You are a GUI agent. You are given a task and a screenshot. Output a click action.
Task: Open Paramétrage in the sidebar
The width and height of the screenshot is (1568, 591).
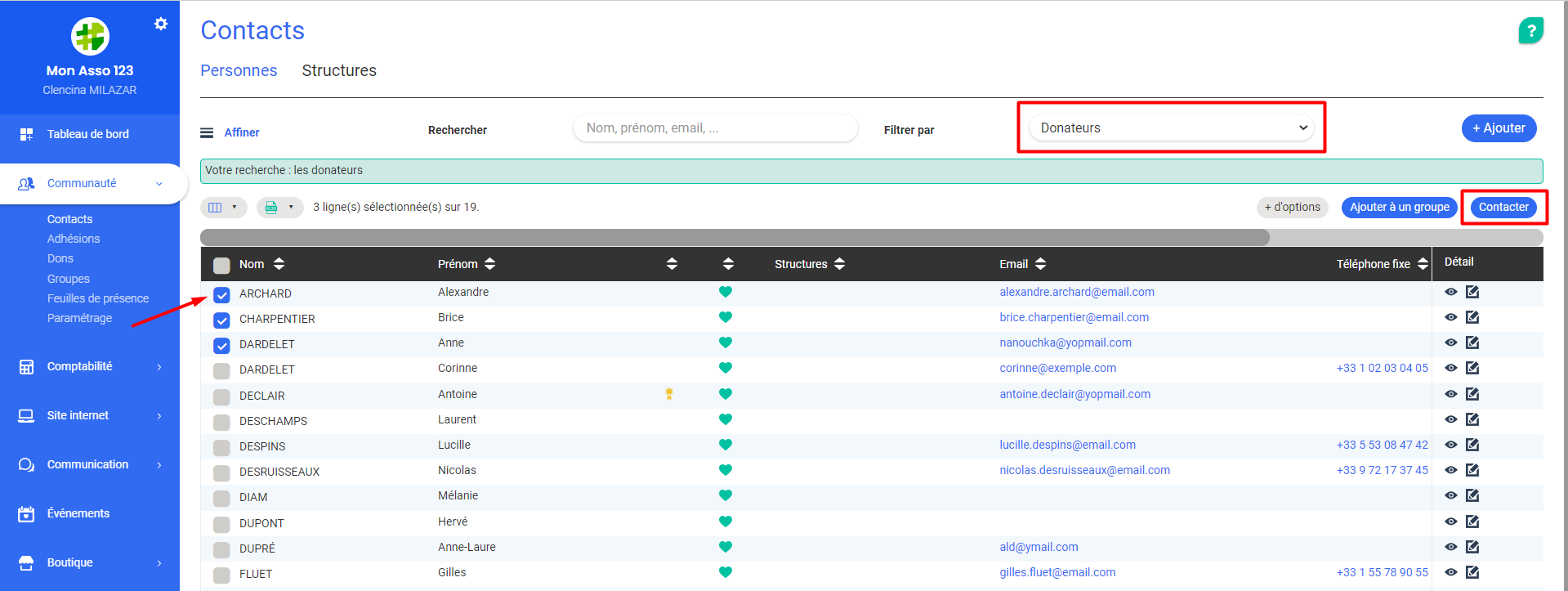coord(79,318)
